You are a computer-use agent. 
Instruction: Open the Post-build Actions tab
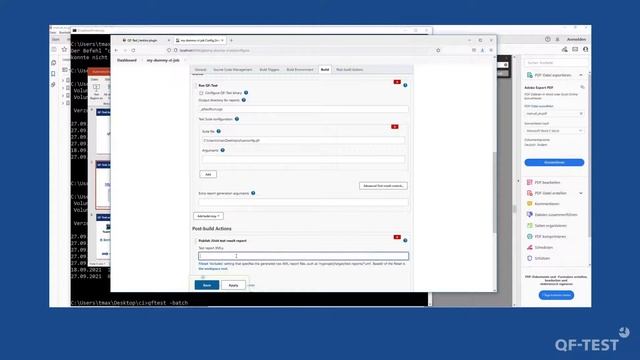pyautogui.click(x=349, y=70)
